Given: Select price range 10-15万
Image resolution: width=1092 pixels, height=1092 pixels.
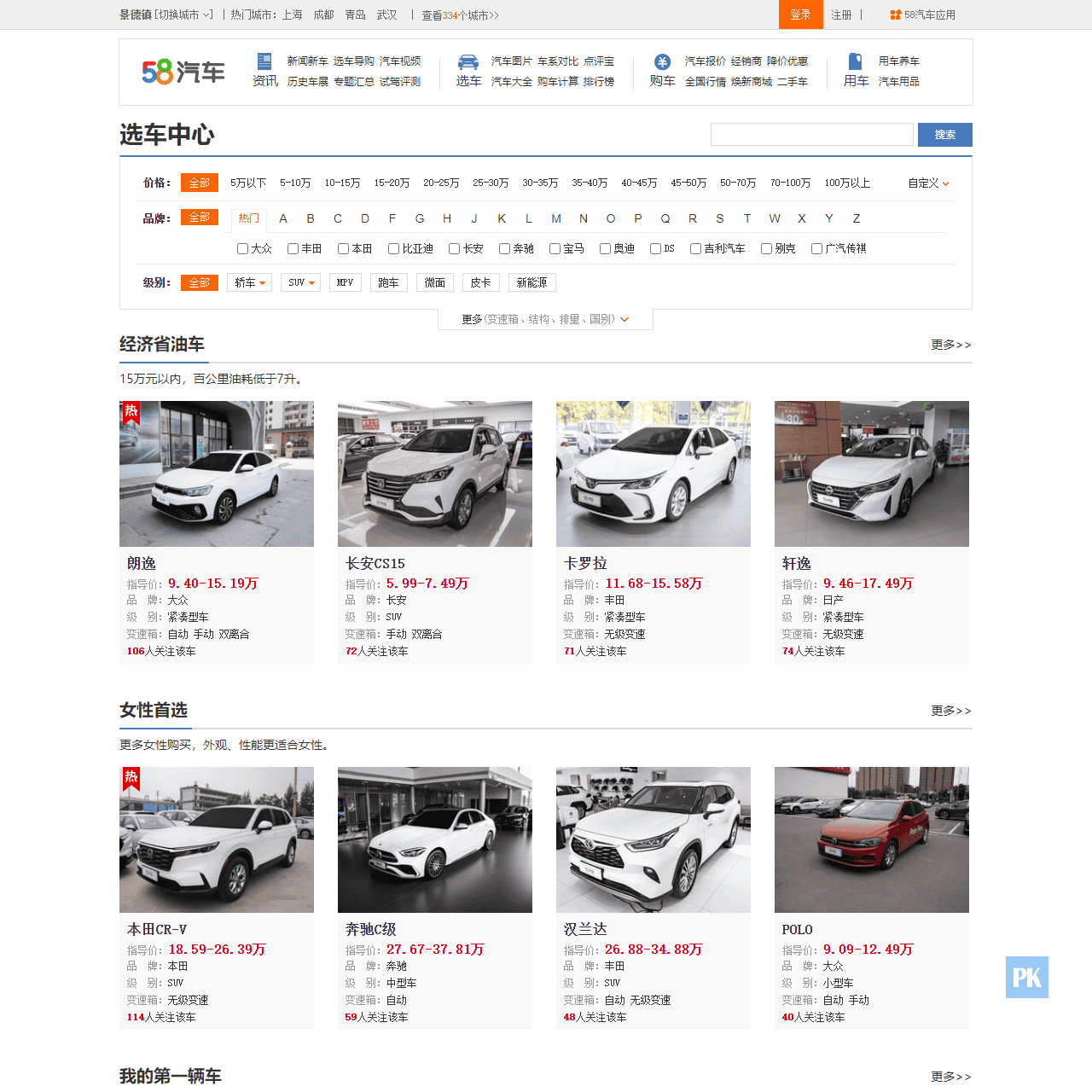Looking at the screenshot, I should (x=342, y=183).
